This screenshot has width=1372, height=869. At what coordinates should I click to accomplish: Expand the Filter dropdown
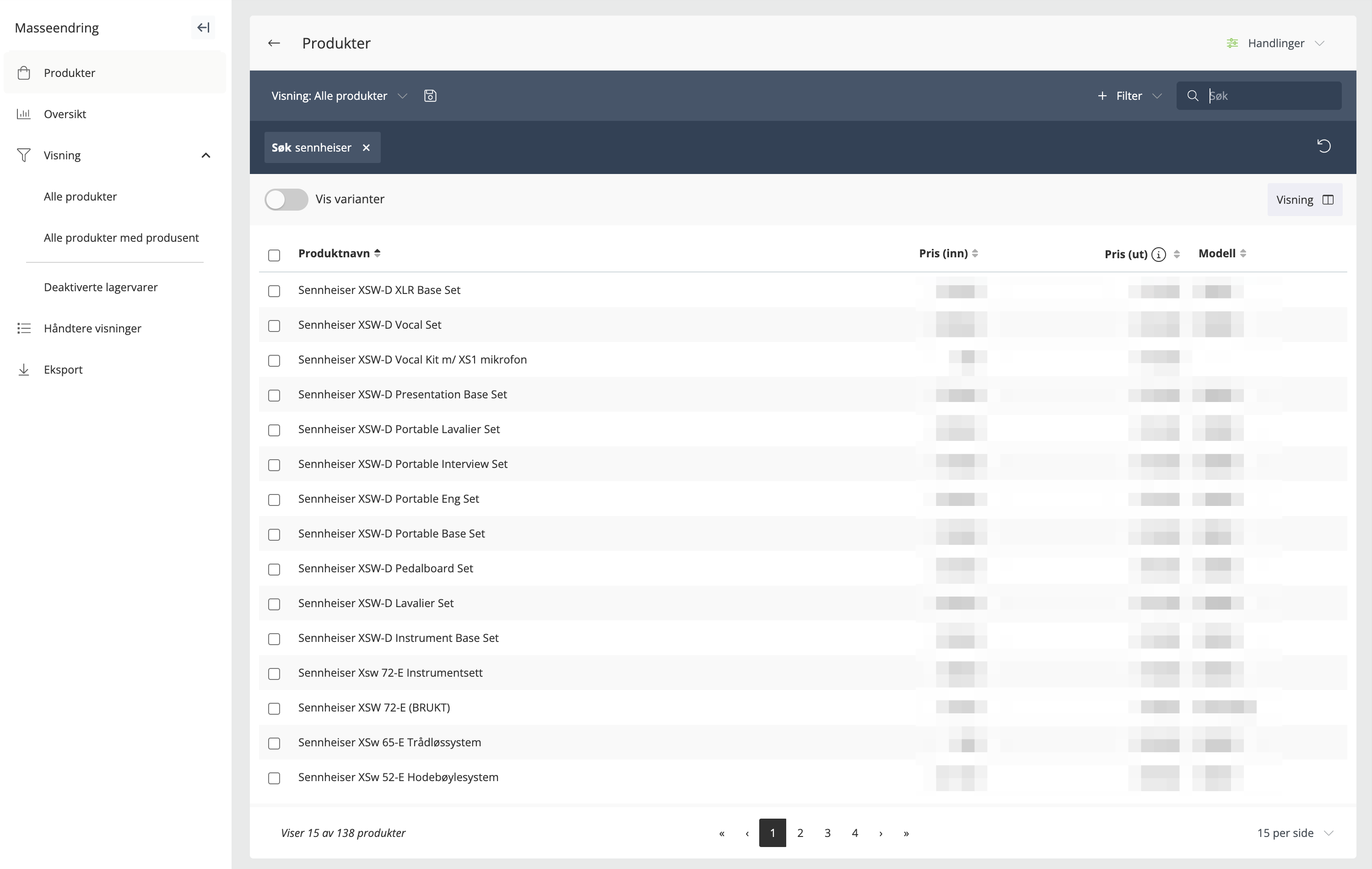tap(1129, 96)
